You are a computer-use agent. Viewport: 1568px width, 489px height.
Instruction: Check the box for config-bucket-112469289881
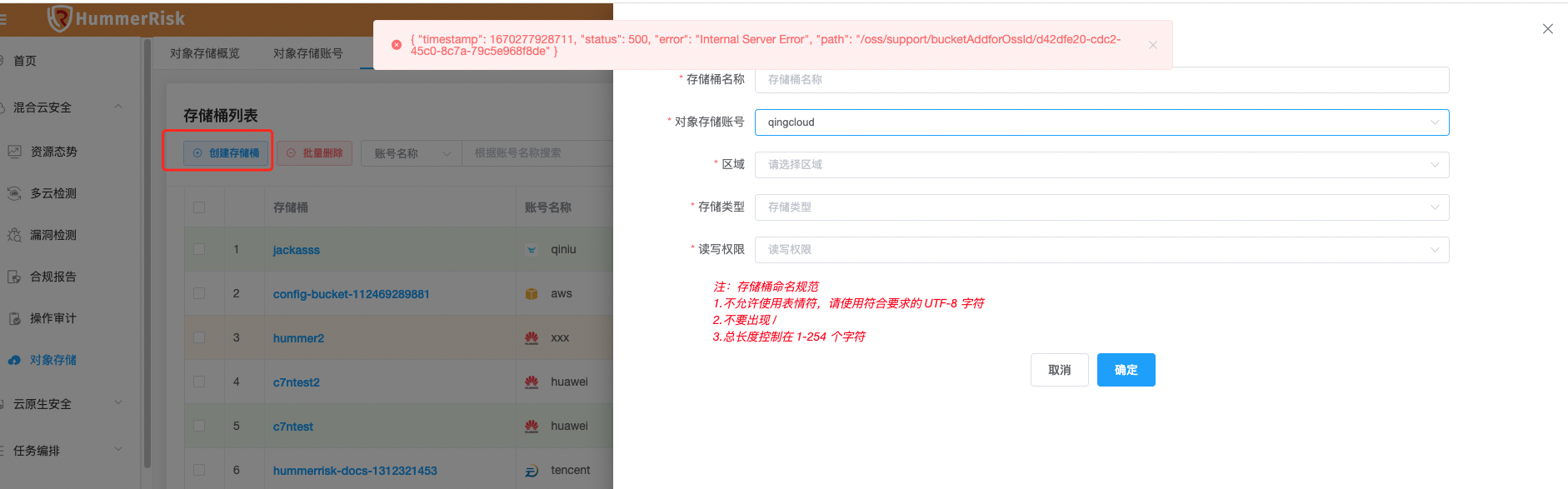(199, 293)
